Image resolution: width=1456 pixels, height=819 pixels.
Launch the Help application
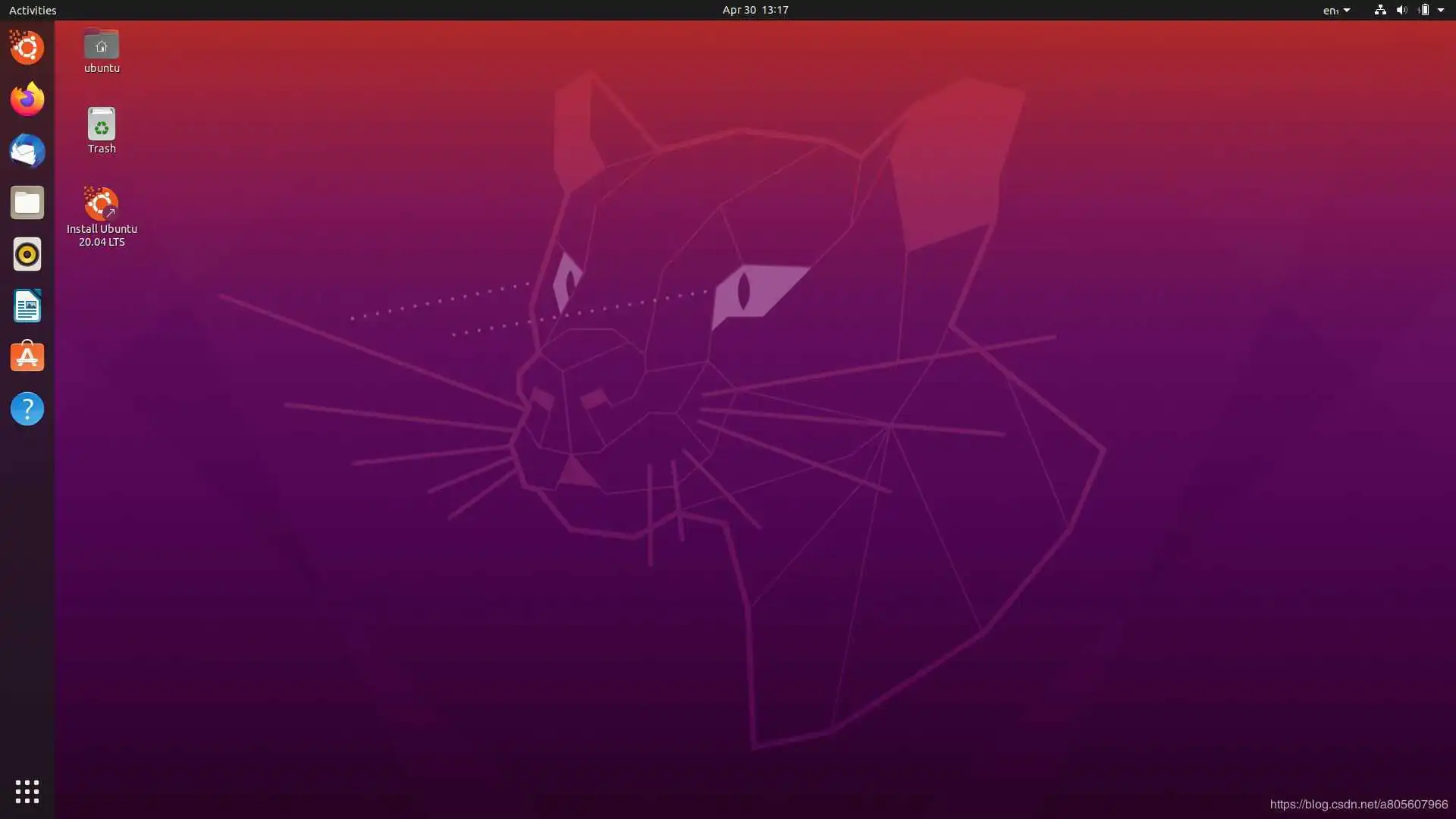[x=27, y=409]
